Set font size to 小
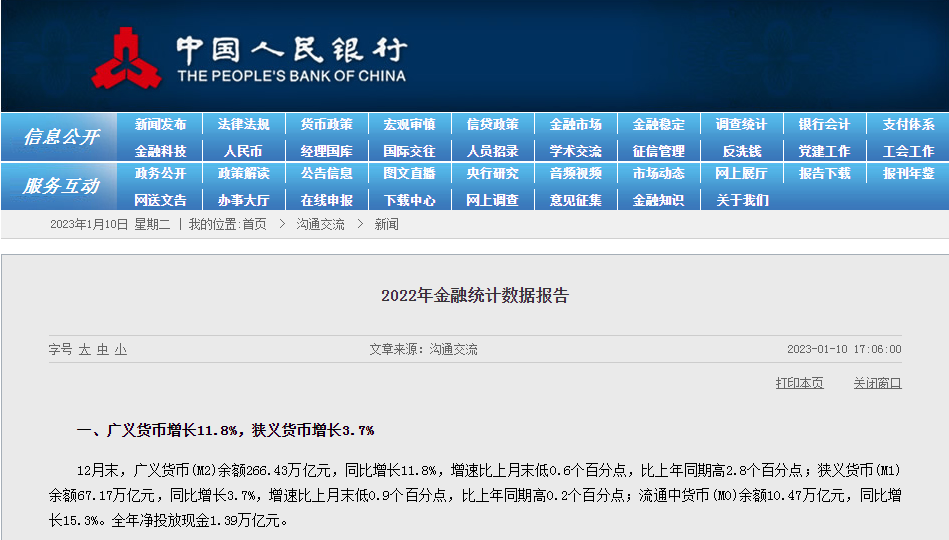The height and width of the screenshot is (540, 949). [121, 350]
